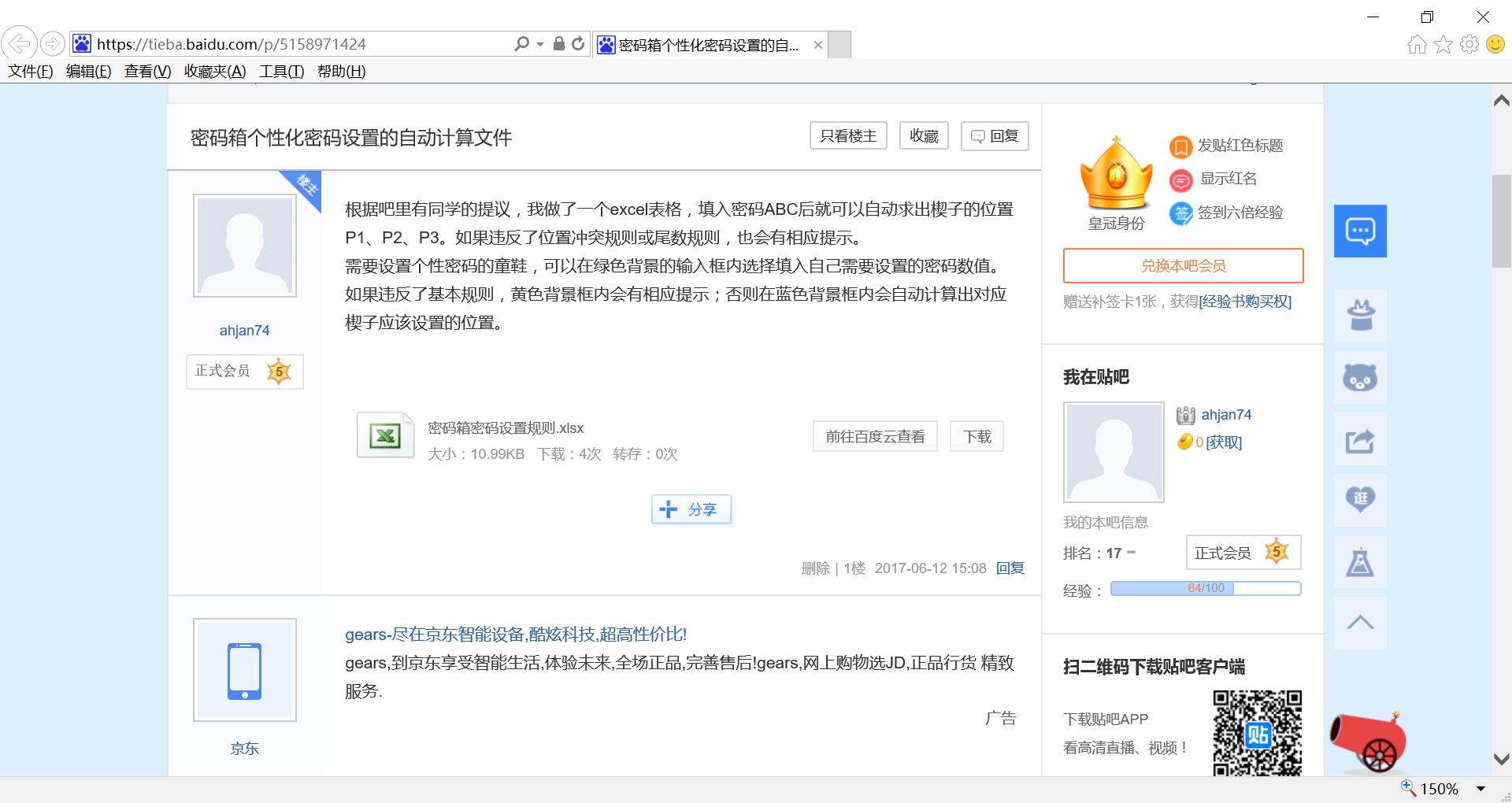Click the 前往百度云查看 button
The width and height of the screenshot is (1512, 803).
pos(875,436)
